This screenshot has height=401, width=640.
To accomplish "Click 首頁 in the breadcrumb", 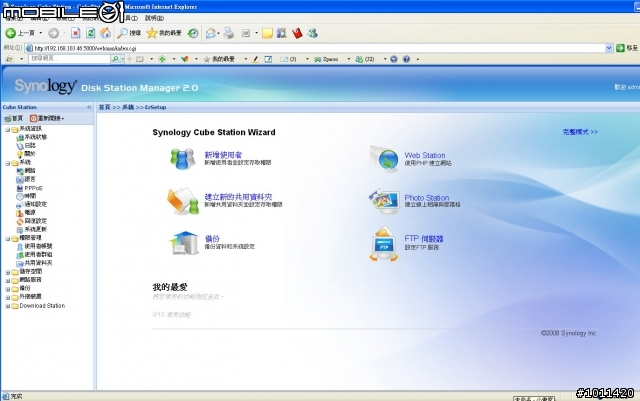I will pos(104,107).
